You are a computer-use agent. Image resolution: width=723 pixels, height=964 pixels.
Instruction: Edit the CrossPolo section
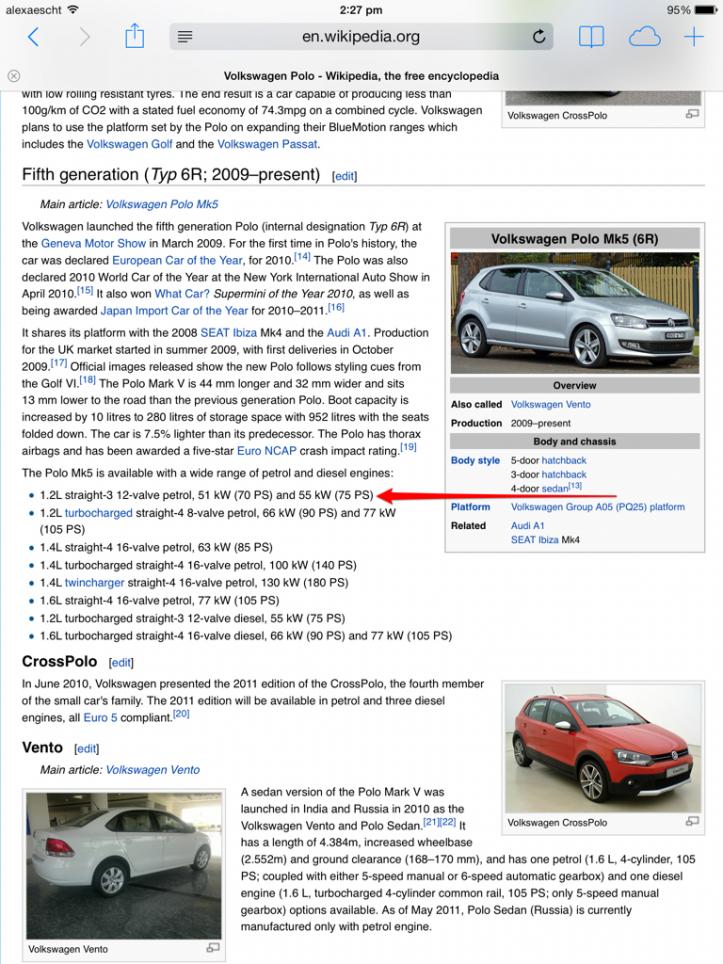[x=120, y=662]
